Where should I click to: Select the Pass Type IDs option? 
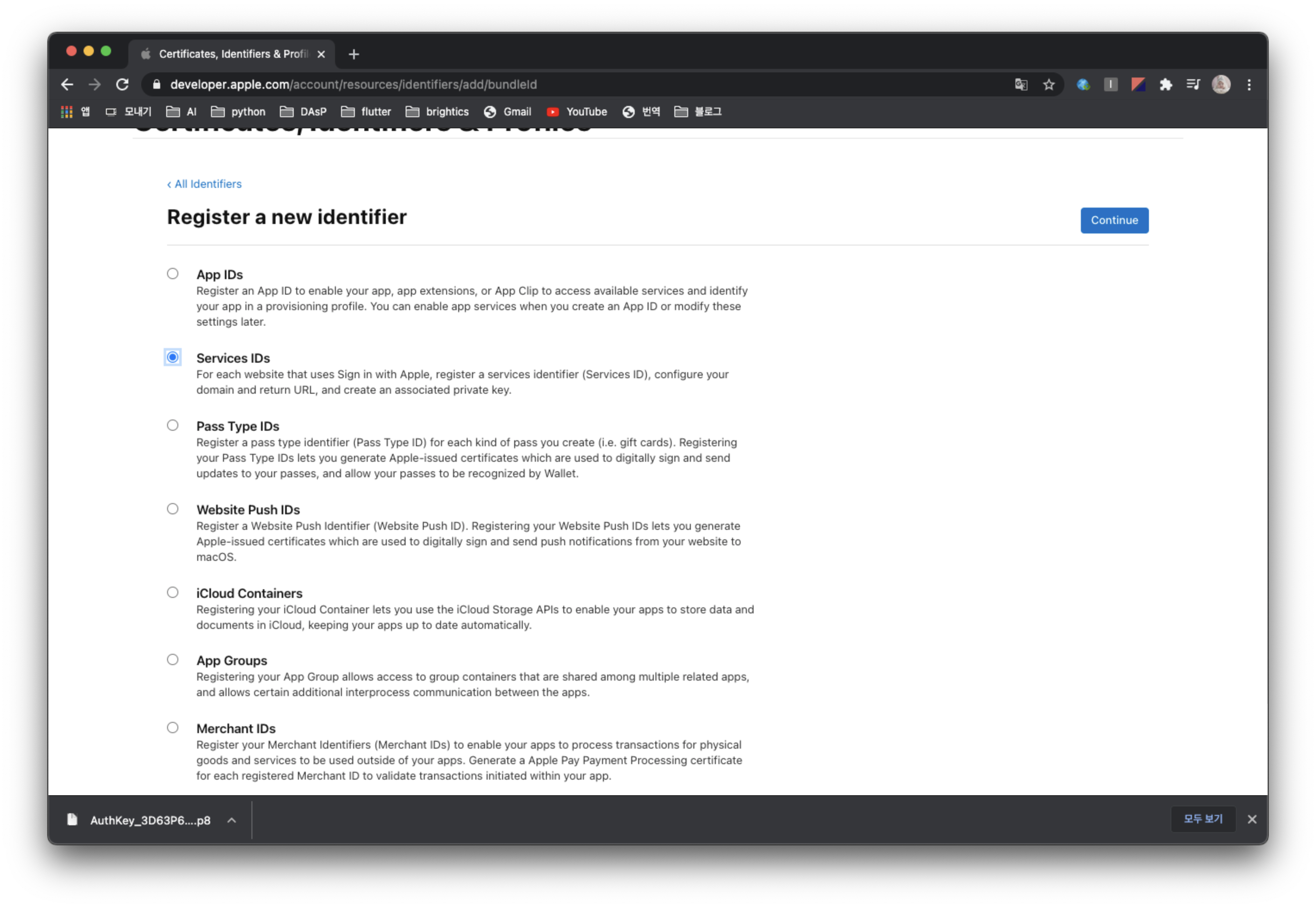click(x=172, y=426)
